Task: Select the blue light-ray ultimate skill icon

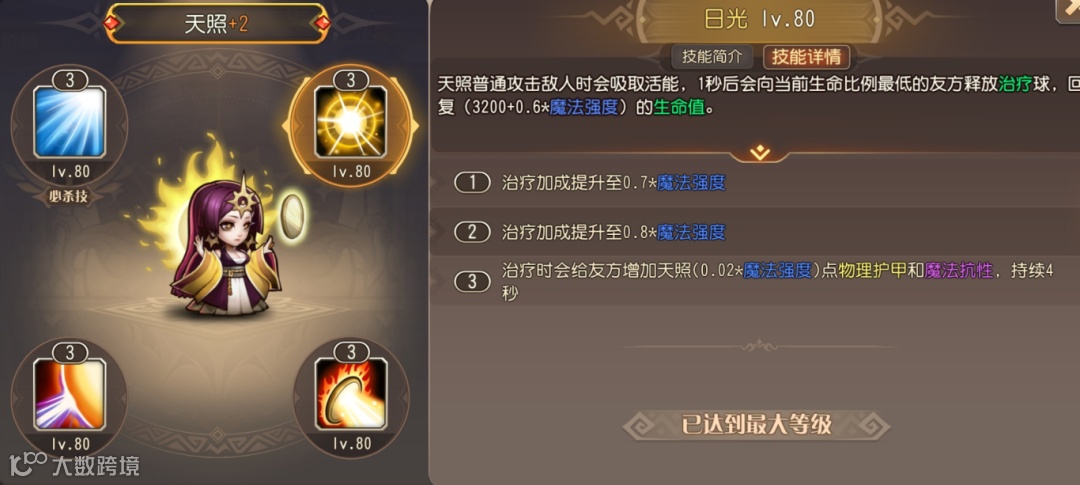Action: pyautogui.click(x=69, y=123)
